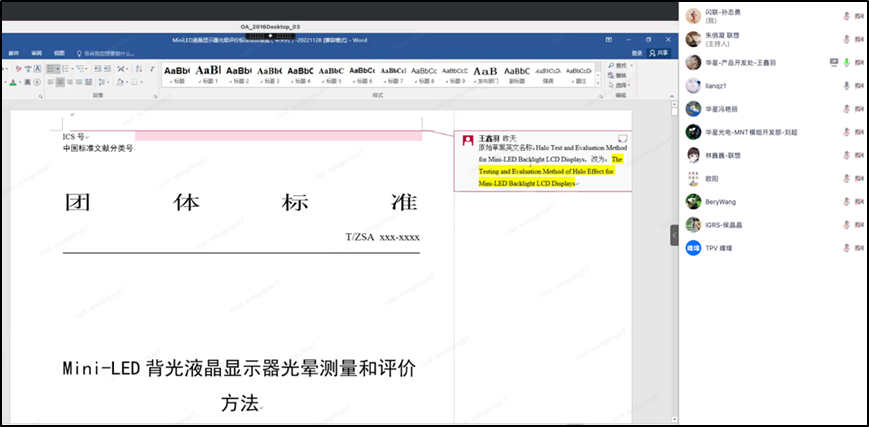Click the paragraph shading paint bucket
This screenshot has width=869, height=427.
click(x=120, y=82)
